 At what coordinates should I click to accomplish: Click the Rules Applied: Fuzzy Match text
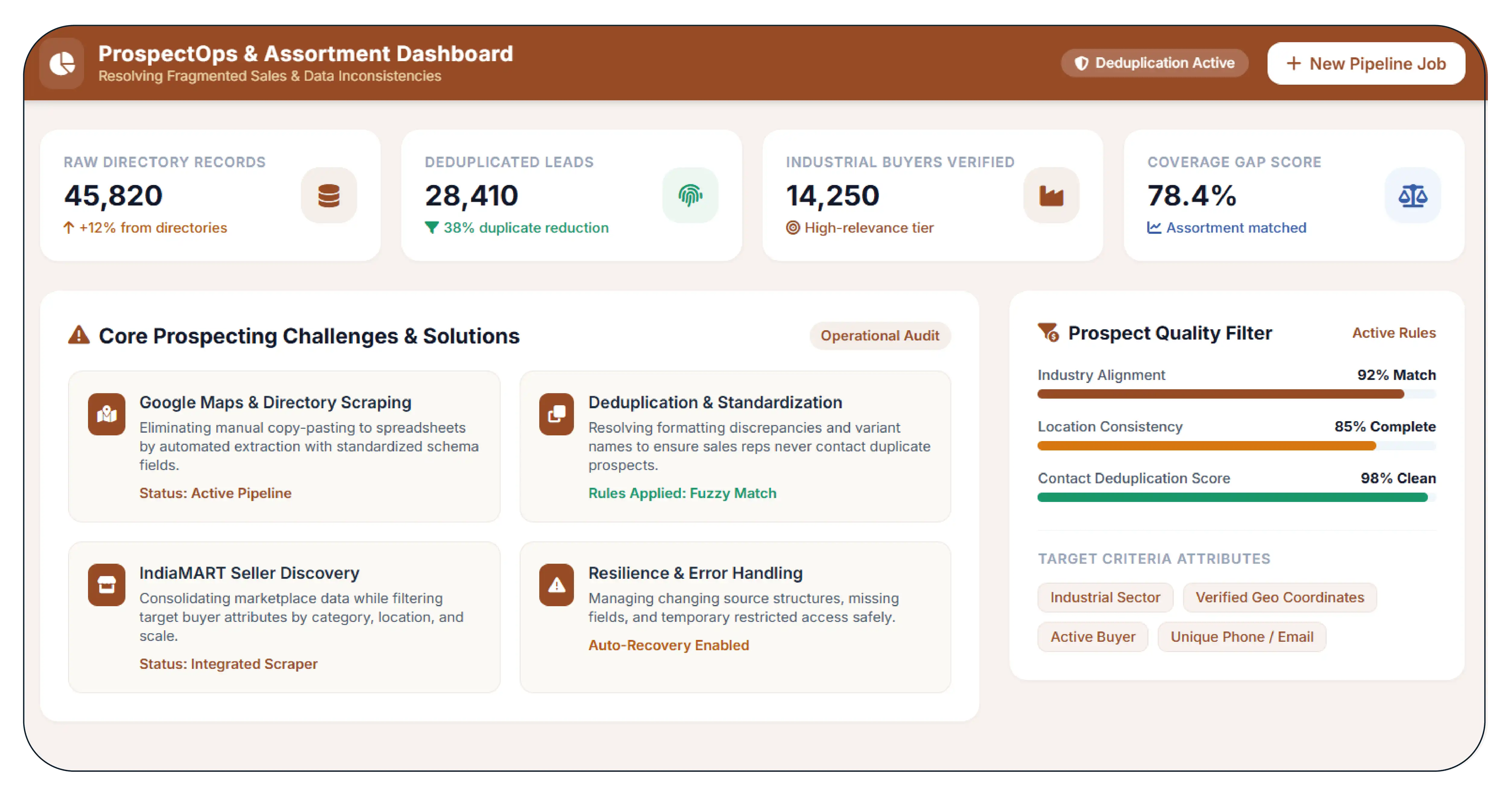[x=682, y=493]
